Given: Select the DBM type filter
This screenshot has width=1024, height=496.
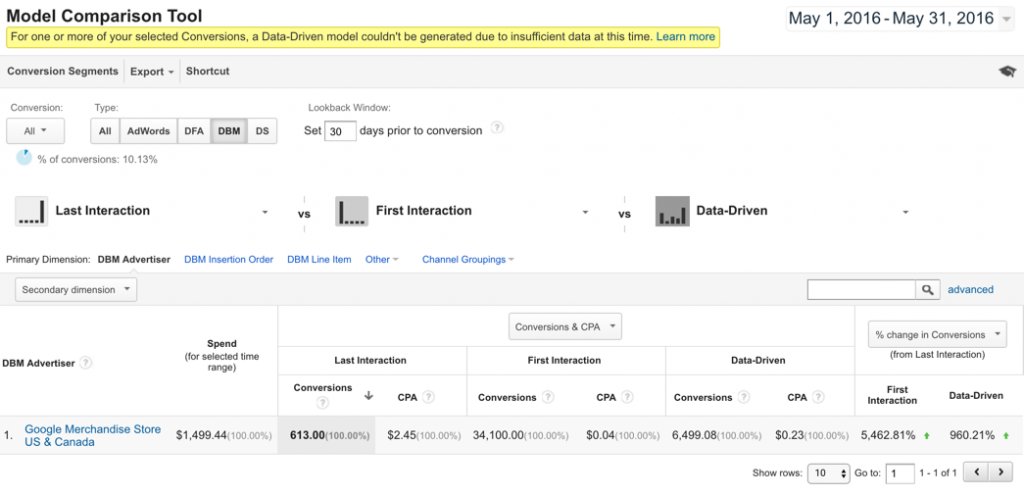Looking at the screenshot, I should pyautogui.click(x=229, y=131).
